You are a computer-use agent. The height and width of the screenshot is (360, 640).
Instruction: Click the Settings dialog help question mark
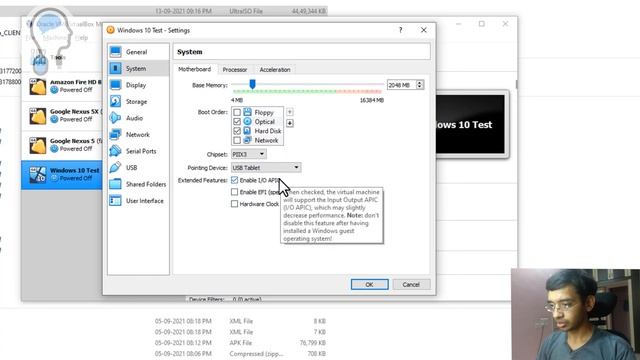400,30
